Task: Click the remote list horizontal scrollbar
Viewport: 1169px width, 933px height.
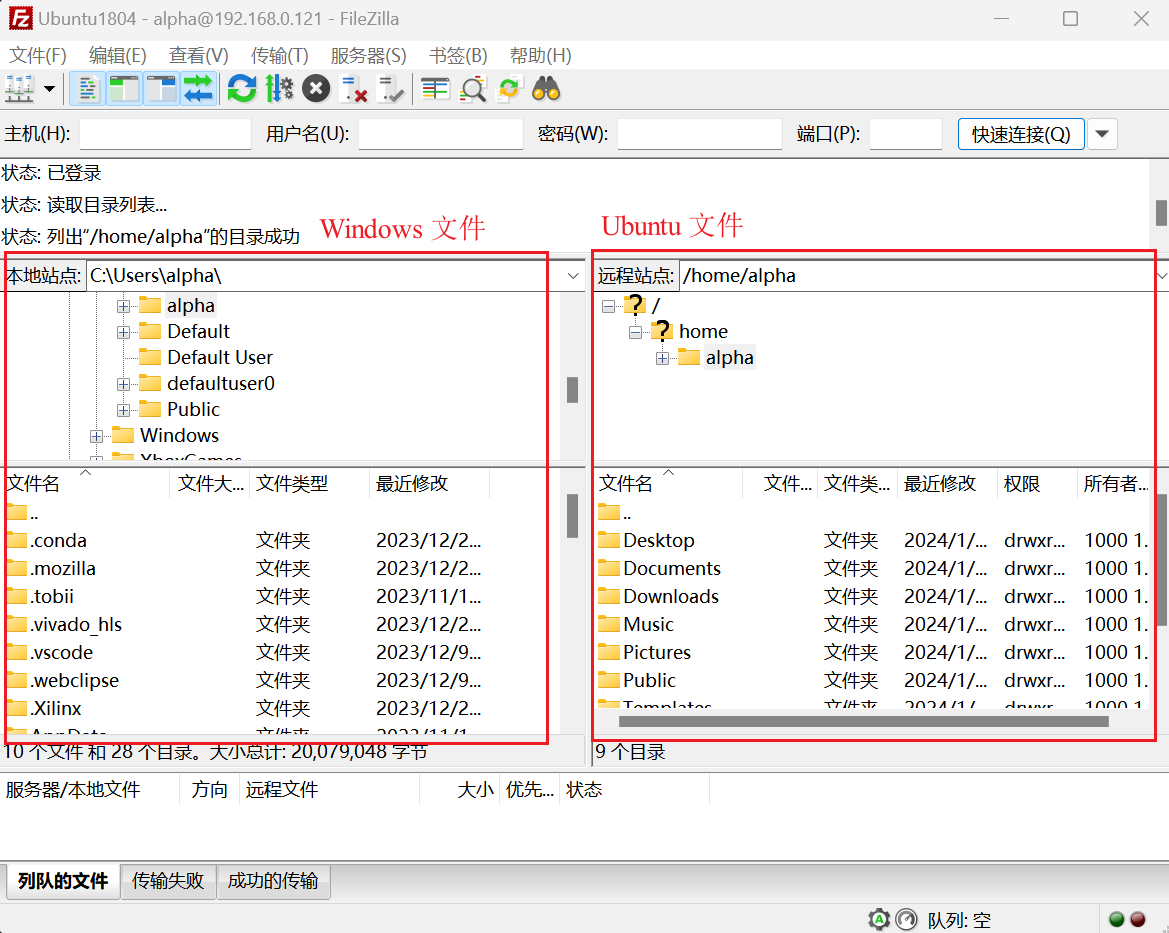Action: (x=863, y=721)
